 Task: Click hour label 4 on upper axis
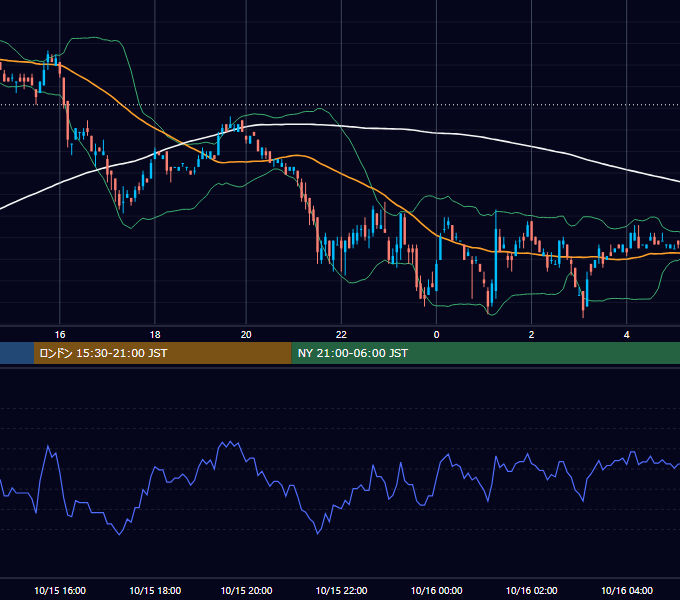626,335
